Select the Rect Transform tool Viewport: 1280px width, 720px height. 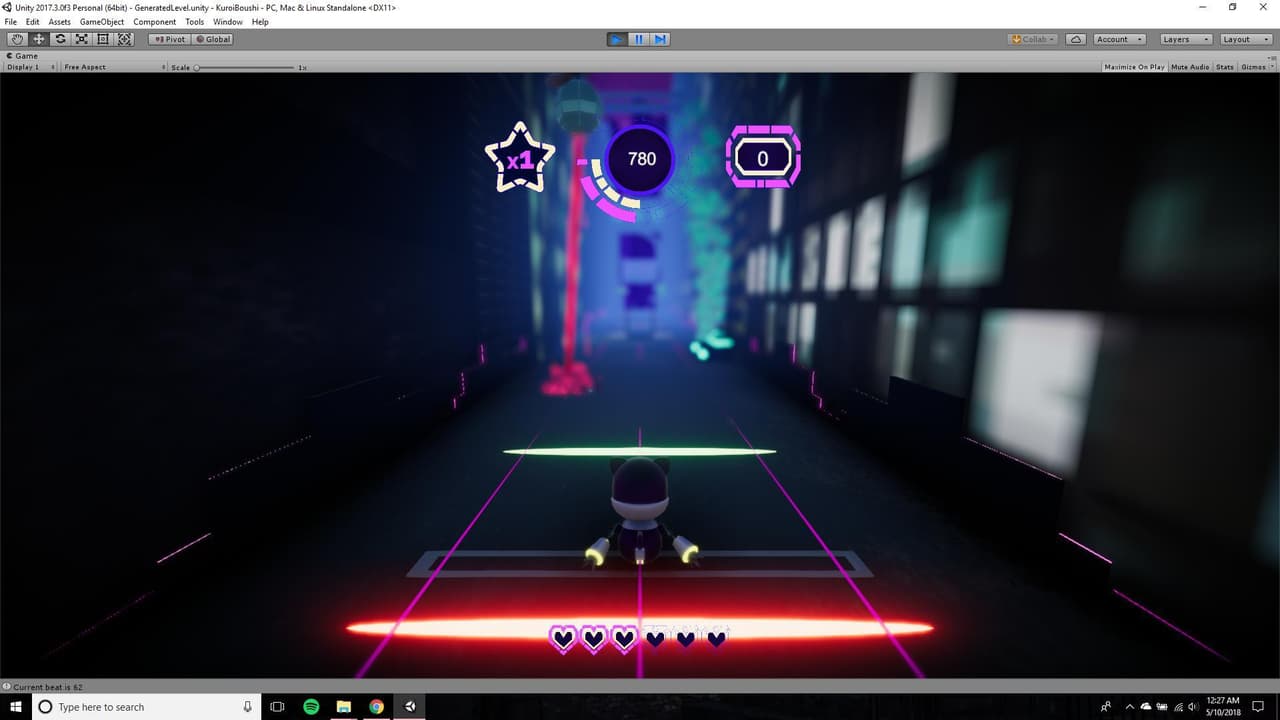(103, 39)
